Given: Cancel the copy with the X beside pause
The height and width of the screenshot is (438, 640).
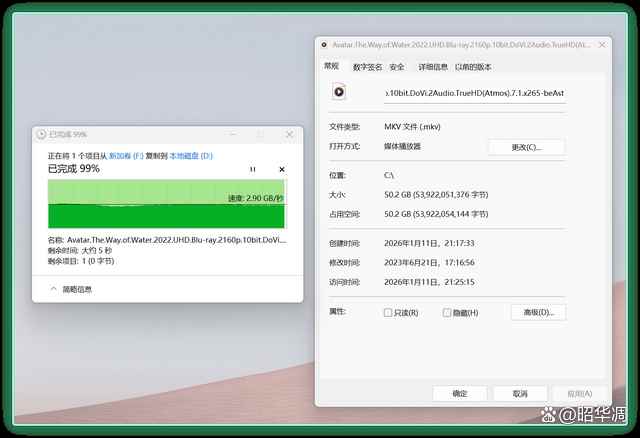Looking at the screenshot, I should tap(282, 169).
